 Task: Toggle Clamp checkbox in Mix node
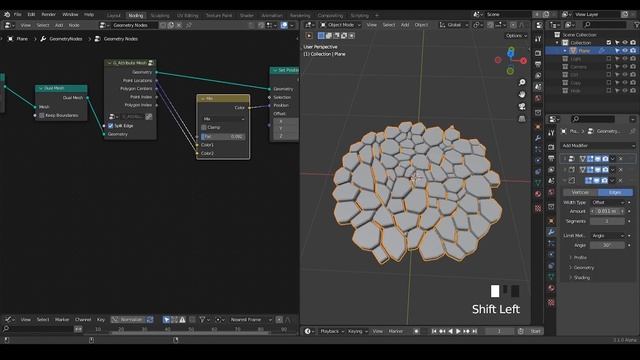click(x=204, y=127)
